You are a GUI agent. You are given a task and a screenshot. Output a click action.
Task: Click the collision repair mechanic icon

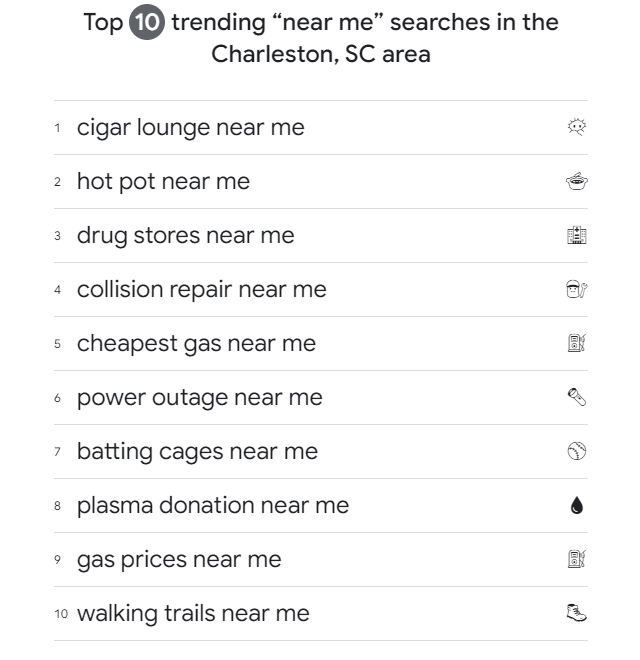click(576, 289)
